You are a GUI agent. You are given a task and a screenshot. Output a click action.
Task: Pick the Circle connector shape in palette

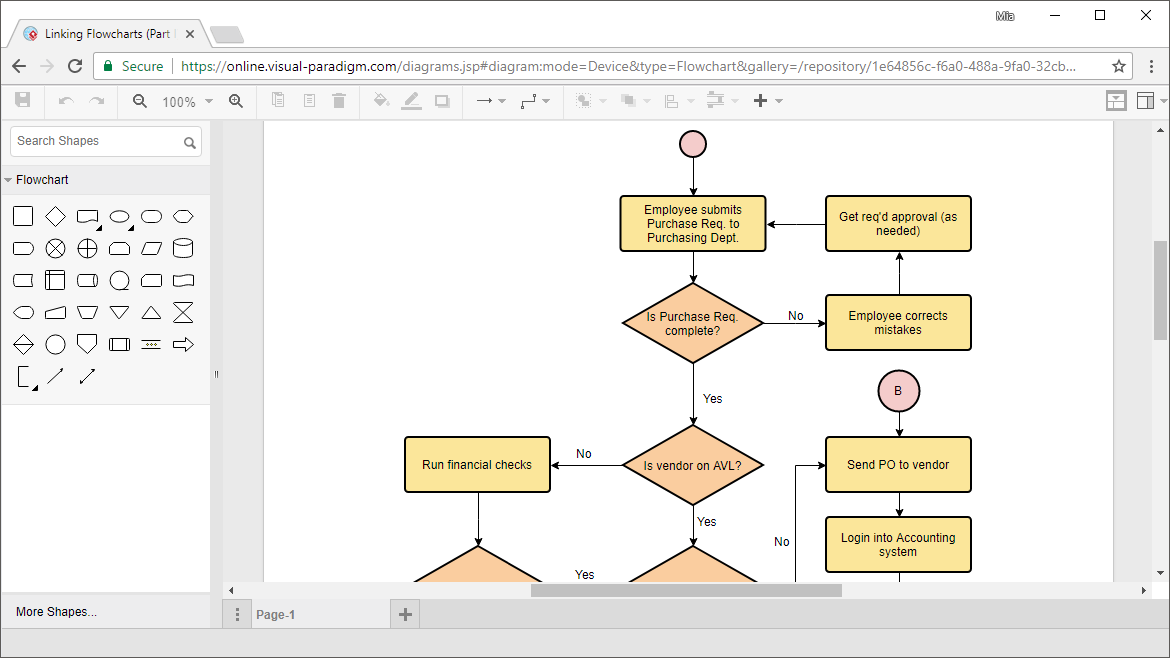point(55,344)
